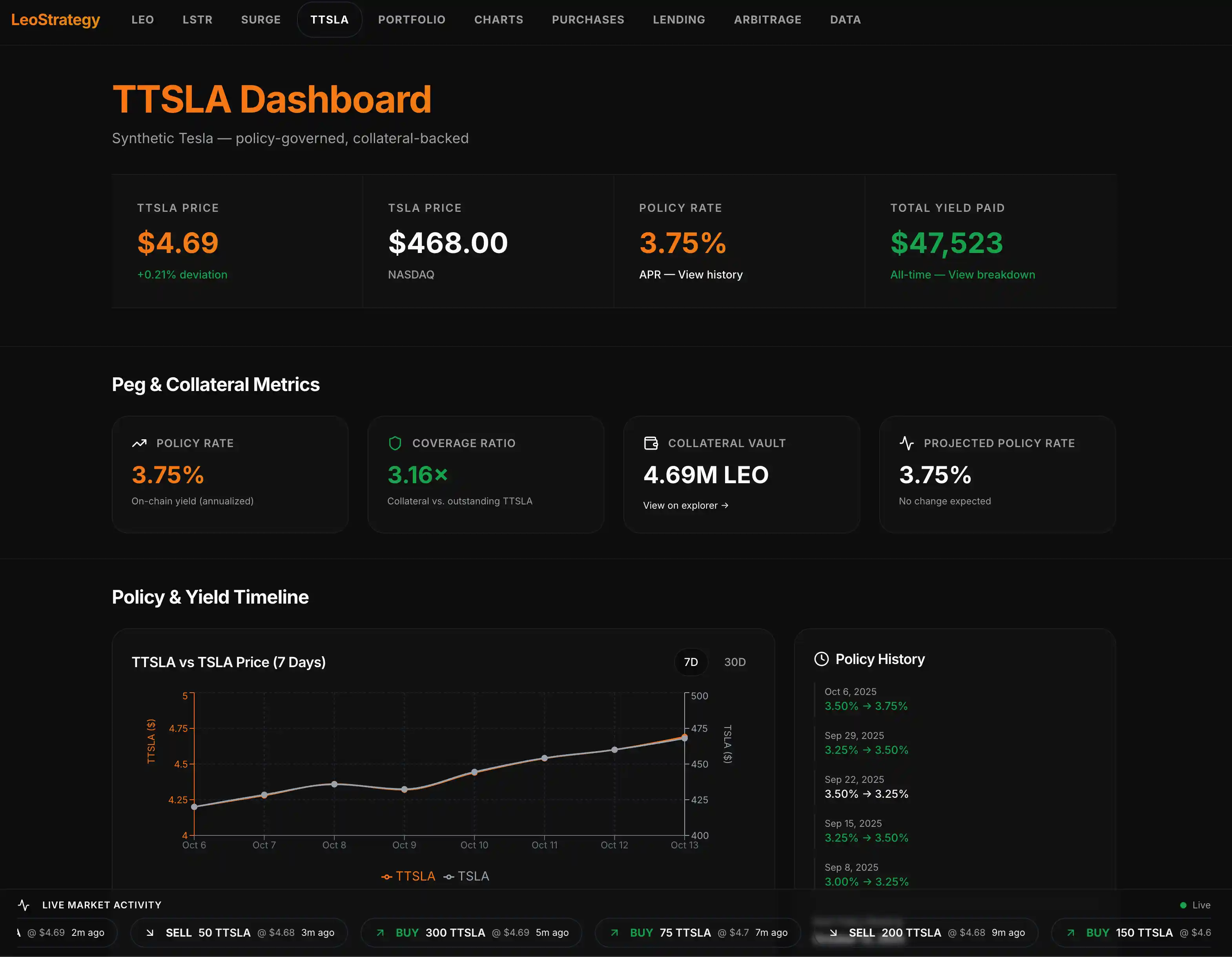Open the SELL 50 TTSLA activity entry
This screenshot has height=957, width=1232.
pyautogui.click(x=239, y=933)
